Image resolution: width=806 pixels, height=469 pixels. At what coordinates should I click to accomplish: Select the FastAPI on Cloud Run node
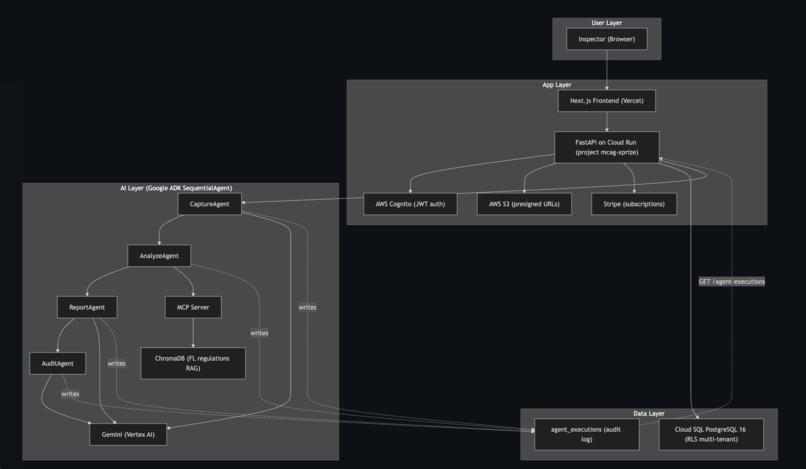click(607, 147)
